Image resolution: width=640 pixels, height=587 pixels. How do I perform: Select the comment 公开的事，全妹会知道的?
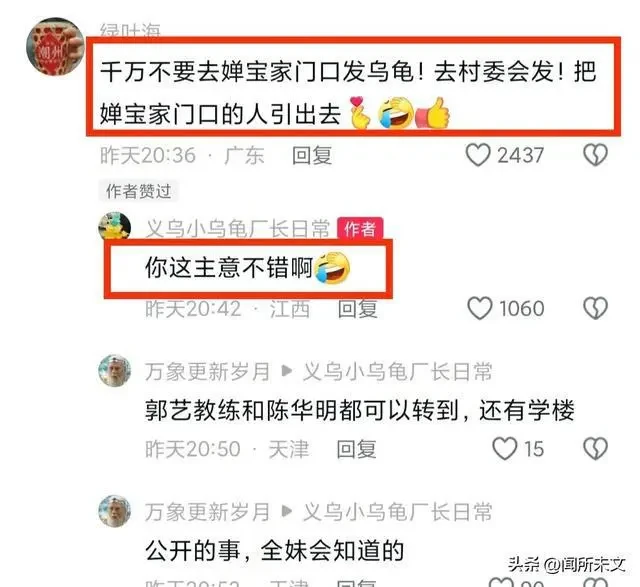coord(275,551)
